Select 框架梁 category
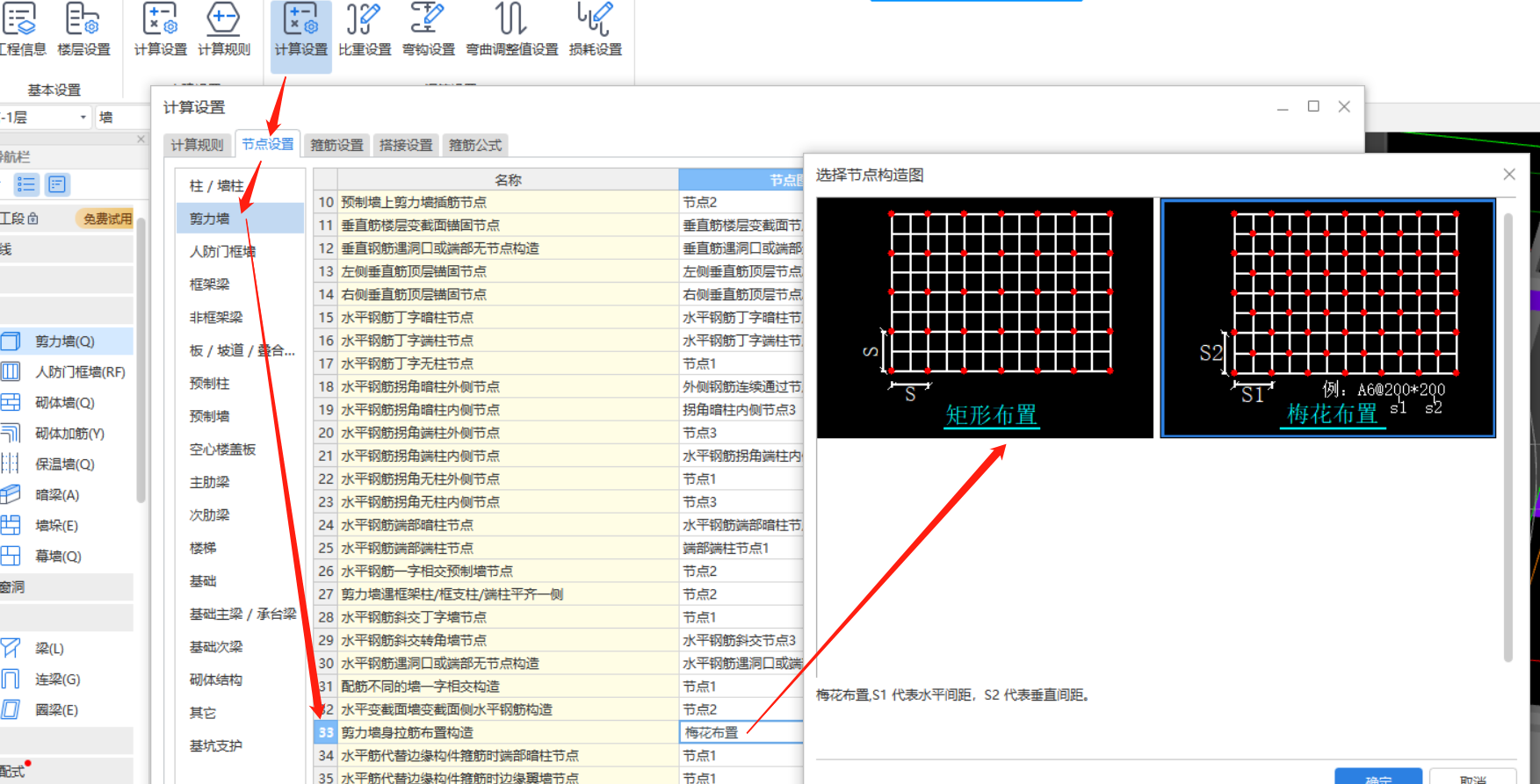 [240, 284]
